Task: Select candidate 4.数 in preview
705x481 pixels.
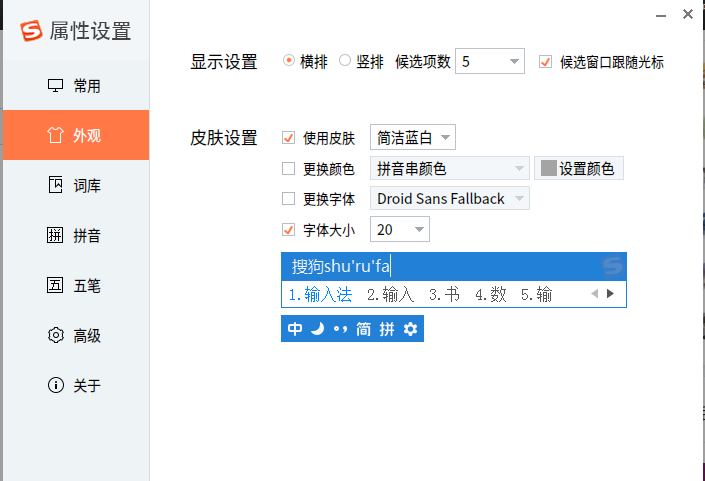Action: pos(491,294)
